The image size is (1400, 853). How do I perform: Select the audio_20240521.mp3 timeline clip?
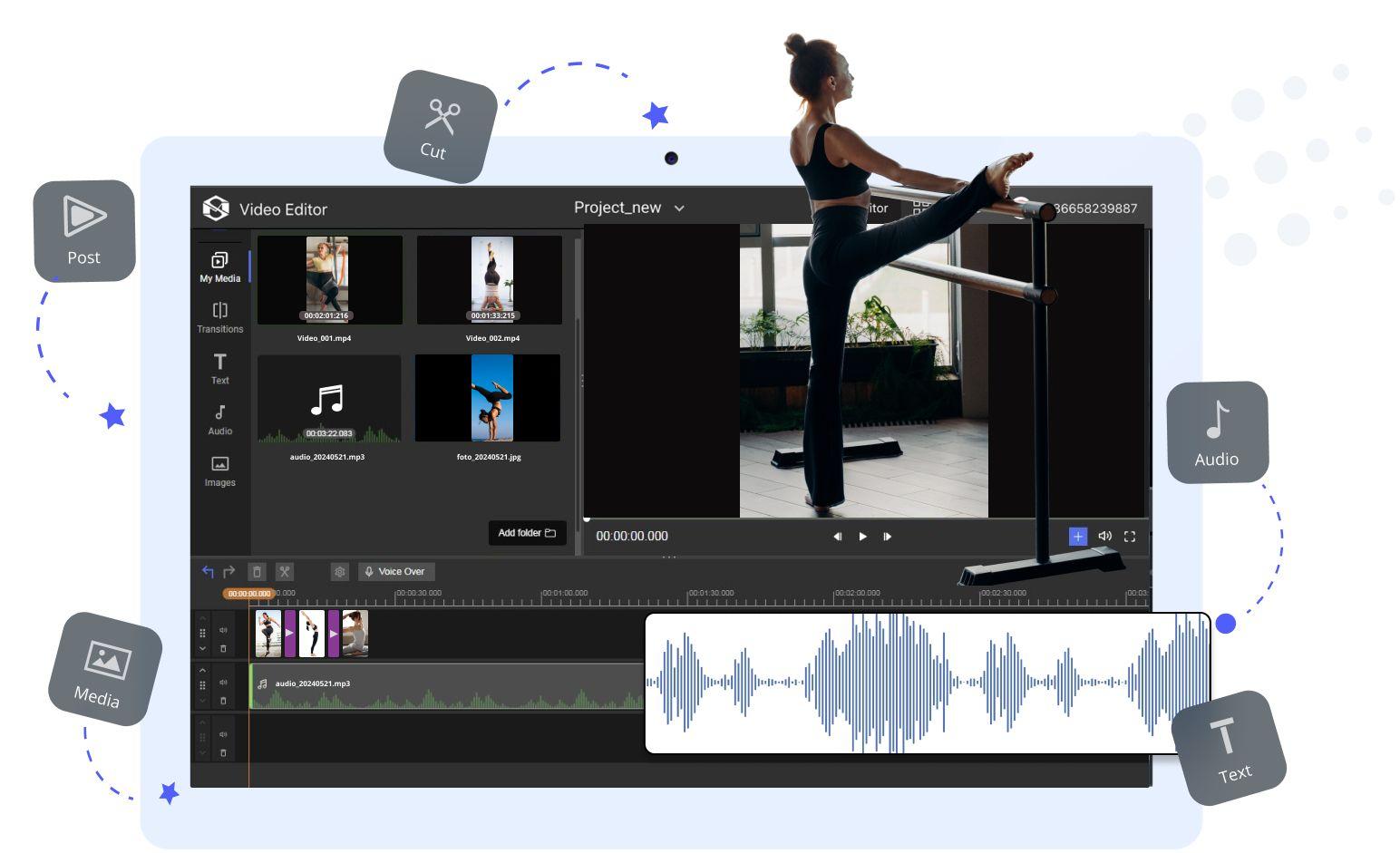[446, 686]
